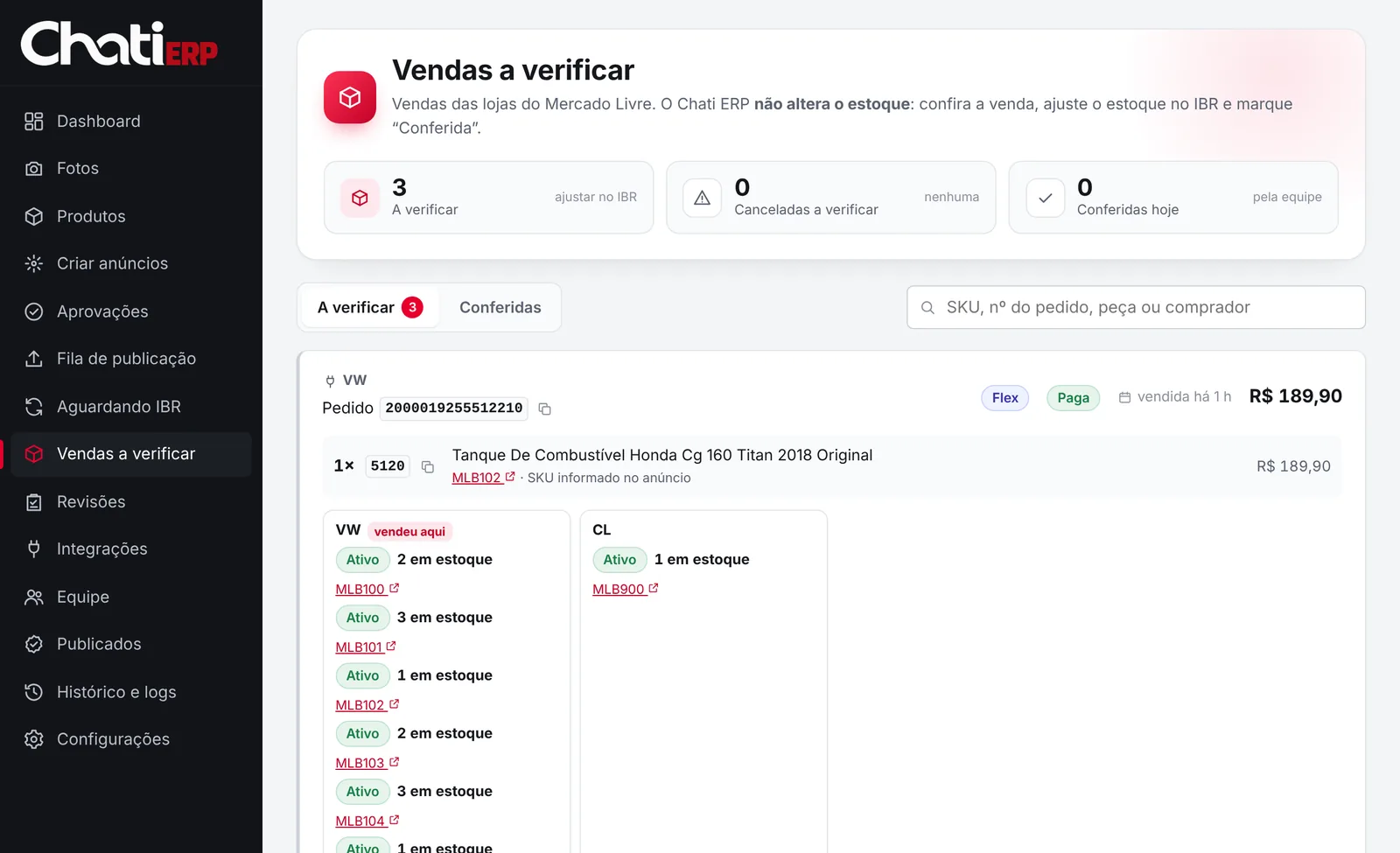
Task: Click the Conferidas hoje summary card
Action: pyautogui.click(x=1173, y=198)
